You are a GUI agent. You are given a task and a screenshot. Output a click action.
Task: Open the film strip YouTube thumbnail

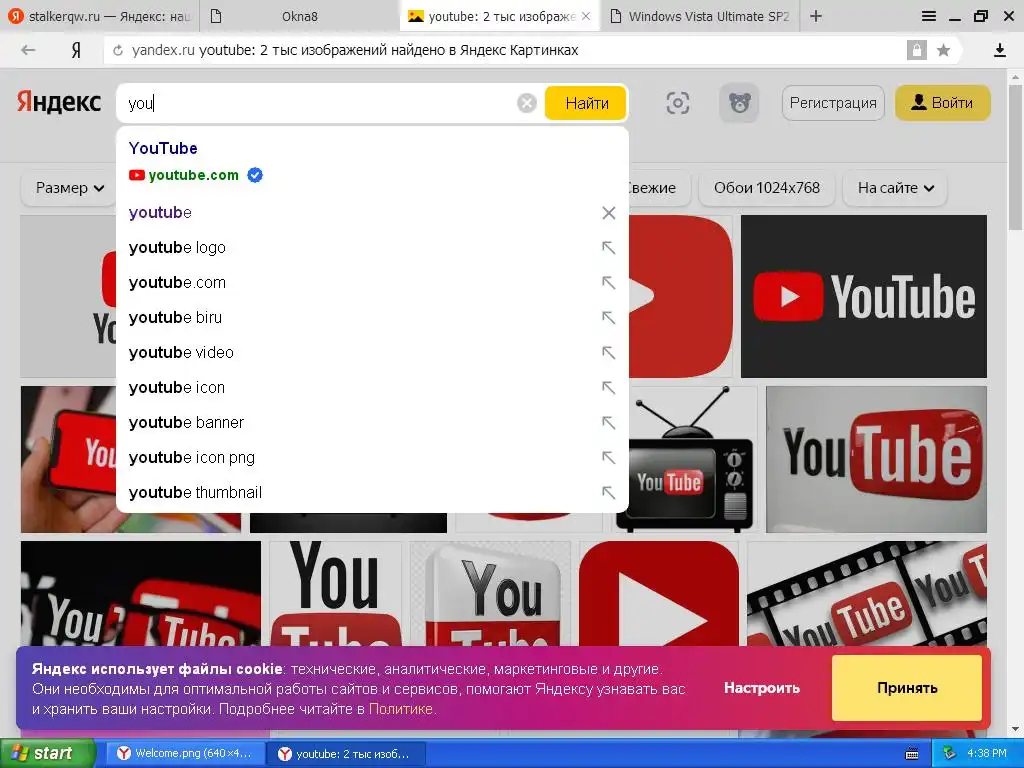coord(867,593)
